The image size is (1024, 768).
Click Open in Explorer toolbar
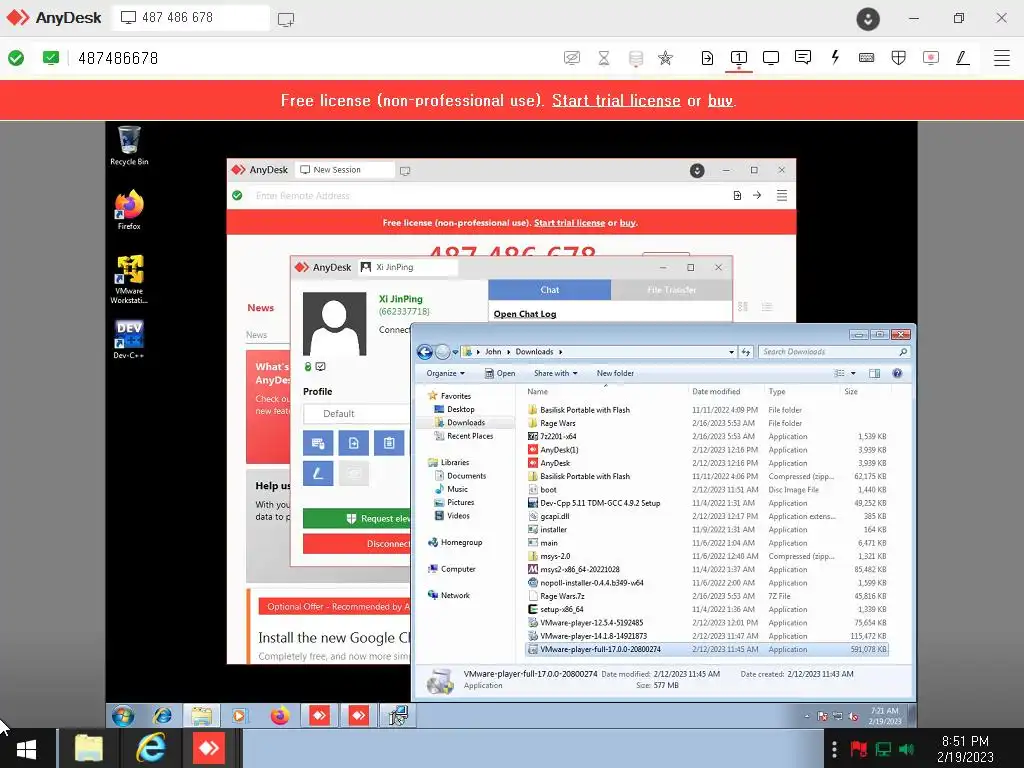pos(500,374)
